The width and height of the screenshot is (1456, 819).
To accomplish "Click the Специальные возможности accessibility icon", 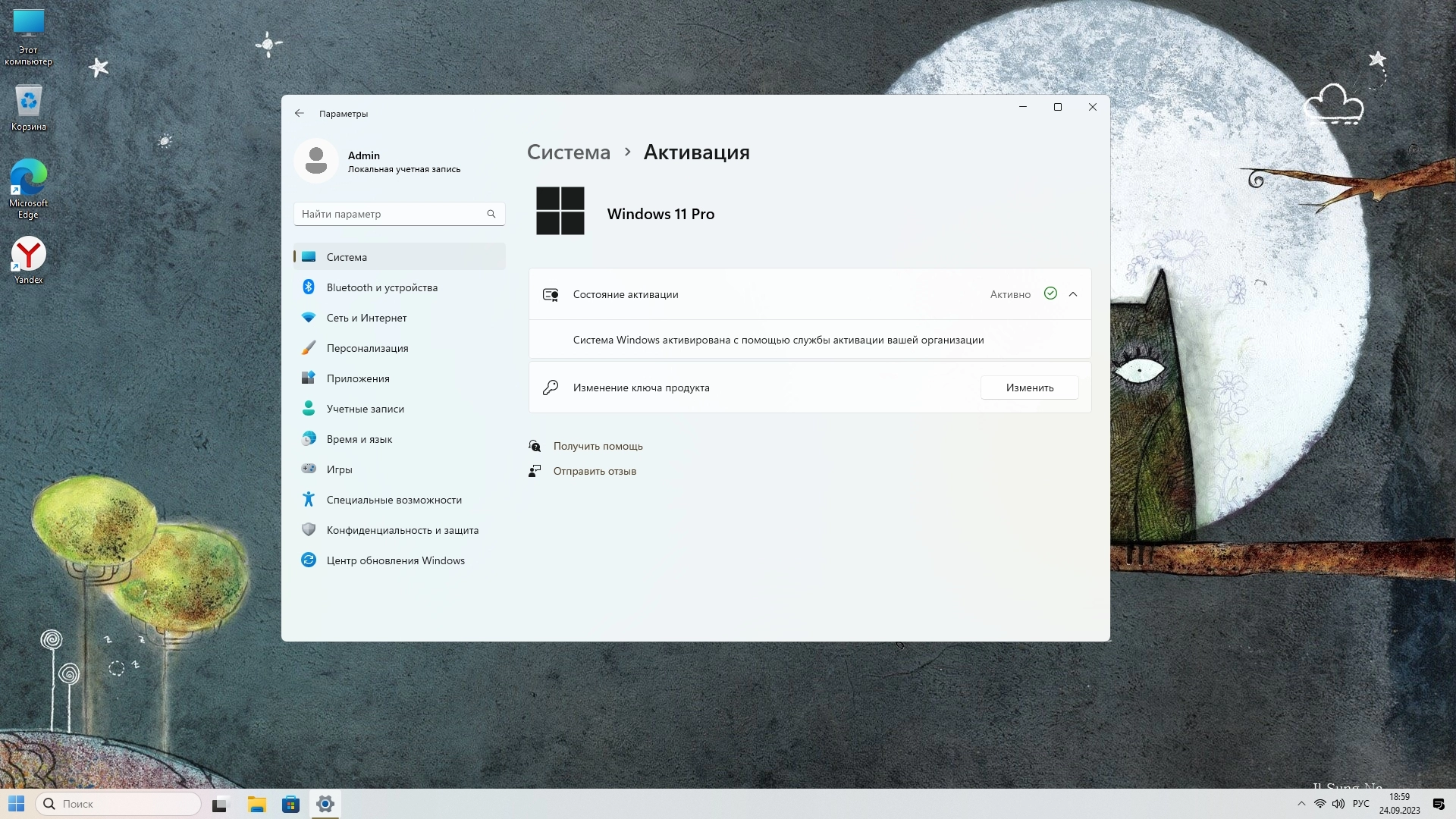I will (309, 500).
